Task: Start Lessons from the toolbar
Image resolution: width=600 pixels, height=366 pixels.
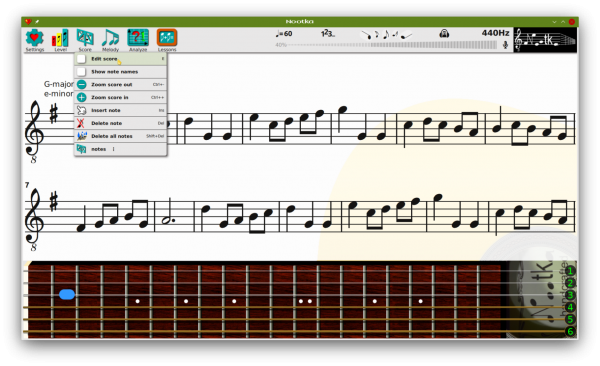Action: tap(167, 40)
